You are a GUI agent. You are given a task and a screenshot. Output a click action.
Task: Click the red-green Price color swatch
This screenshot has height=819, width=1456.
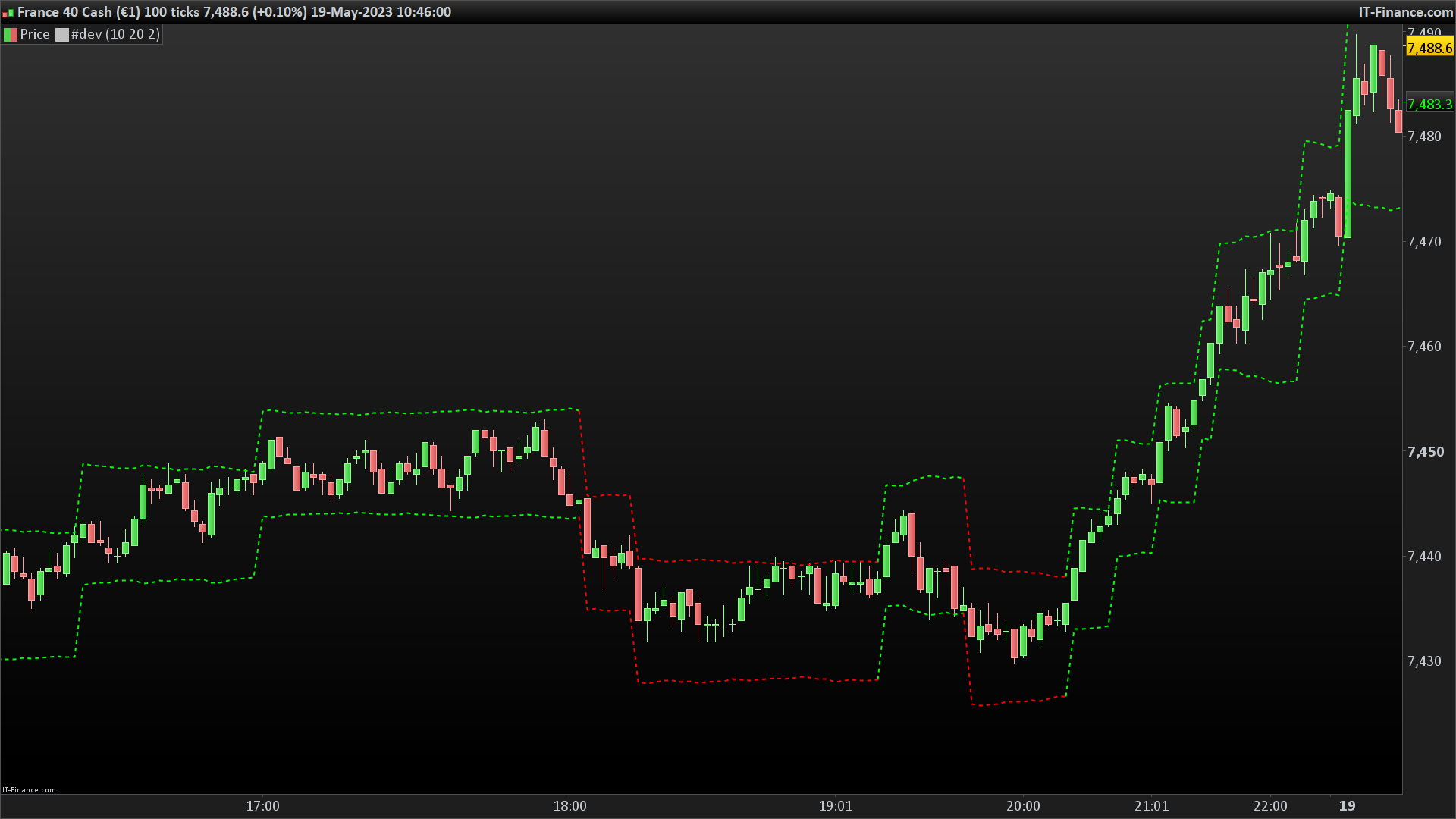(x=11, y=34)
